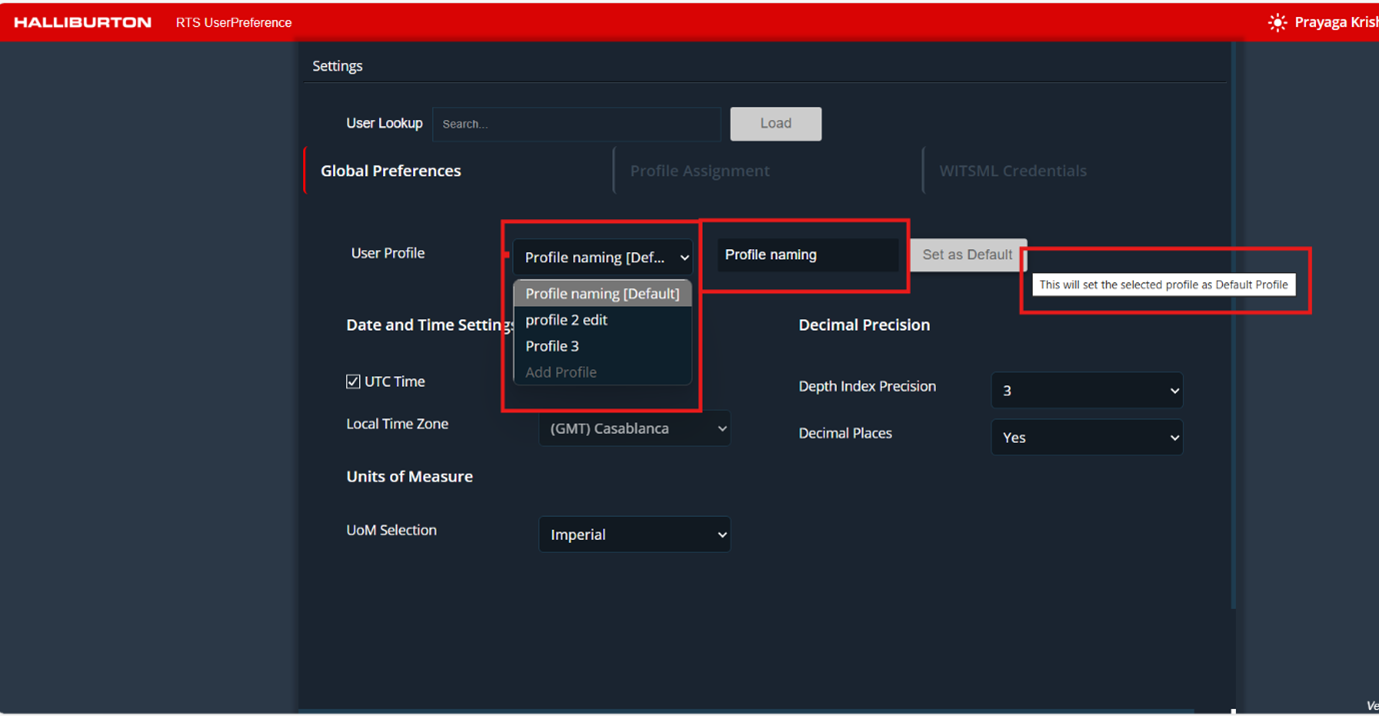Switch to the Profile Assignment tab
The width and height of the screenshot is (1379, 716).
pos(699,171)
